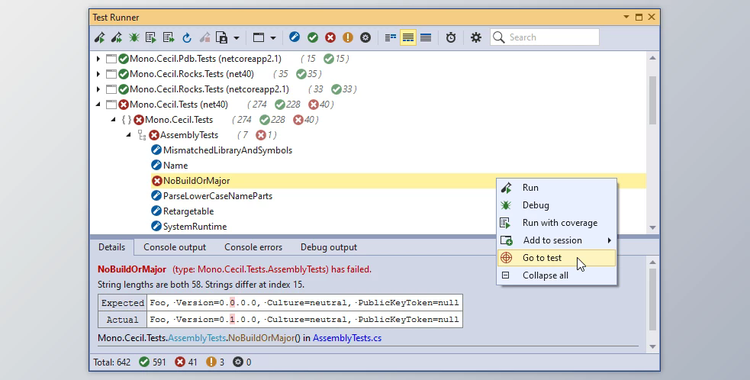750x380 pixels.
Task: Open the Test Runner title bar dropdown
Action: click(626, 17)
